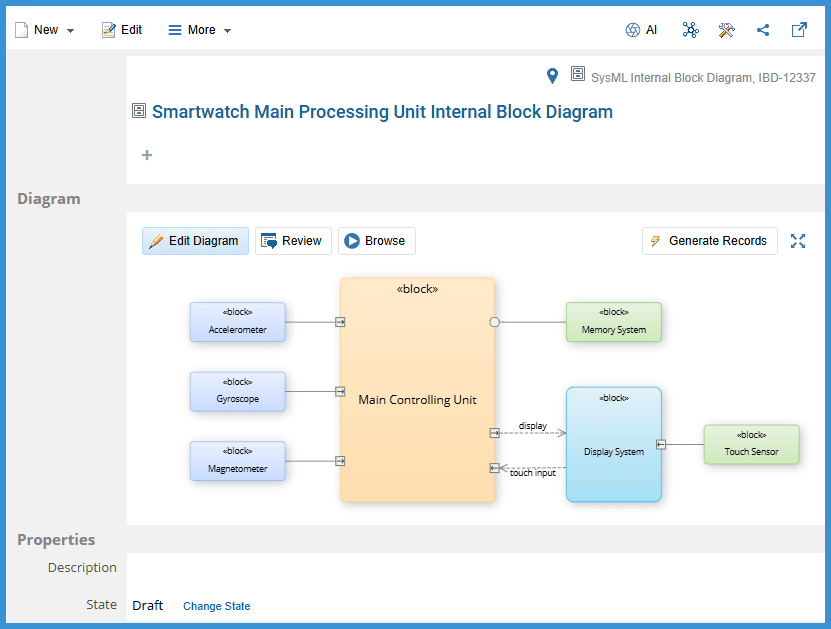Screen dimensions: 831x629
Task: Open the relationship graph icon
Action: (x=690, y=30)
